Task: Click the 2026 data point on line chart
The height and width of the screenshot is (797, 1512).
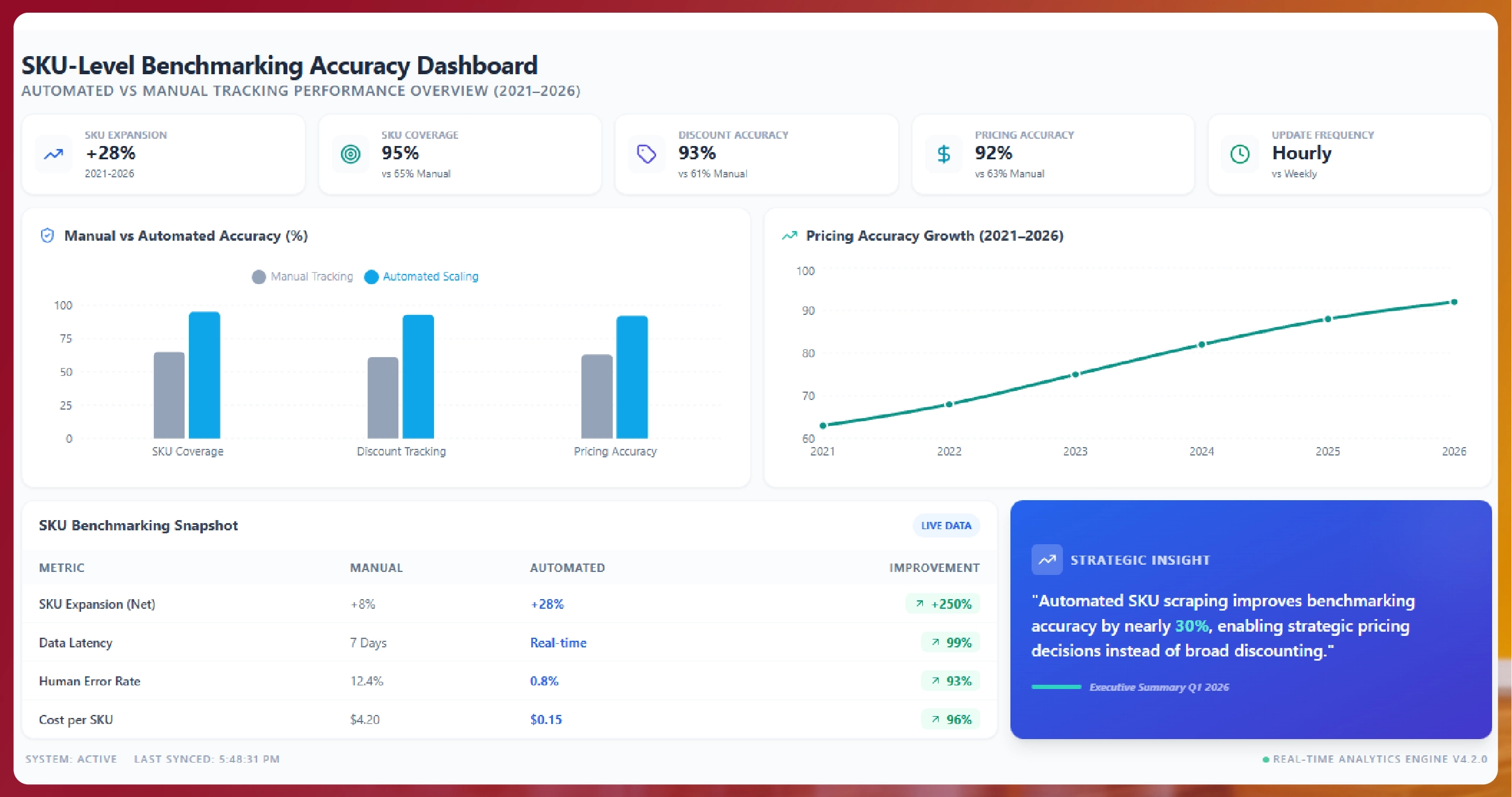Action: [x=1454, y=302]
